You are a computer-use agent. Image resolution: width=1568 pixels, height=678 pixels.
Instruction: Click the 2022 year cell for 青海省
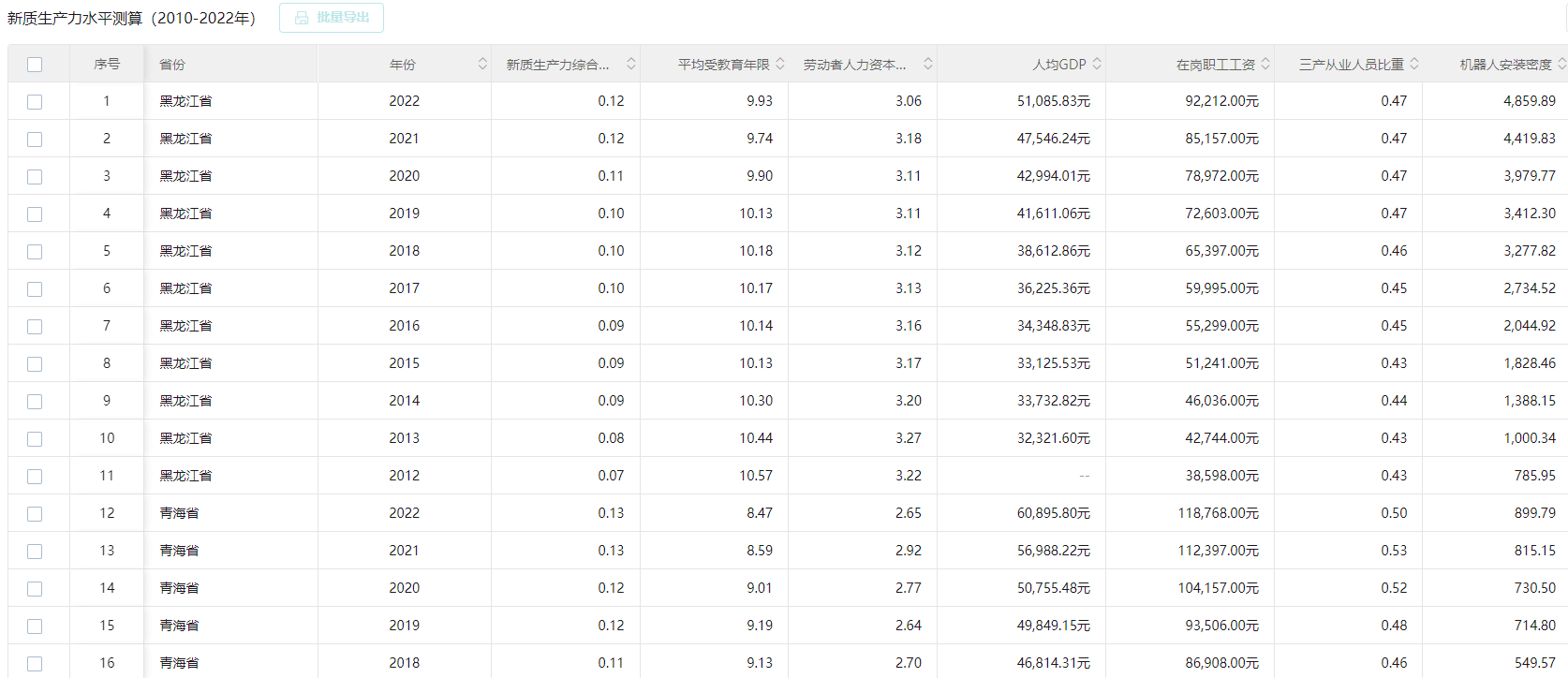tap(404, 513)
